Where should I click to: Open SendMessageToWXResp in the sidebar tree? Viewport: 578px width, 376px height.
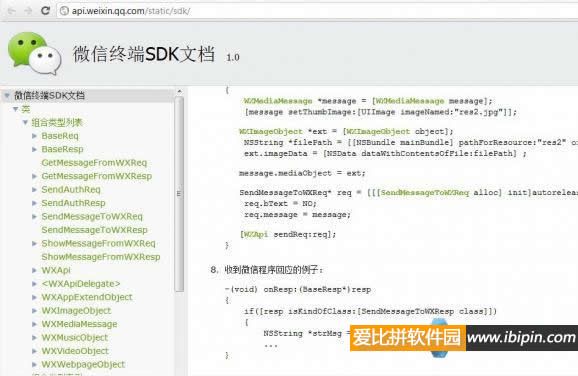coord(94,230)
